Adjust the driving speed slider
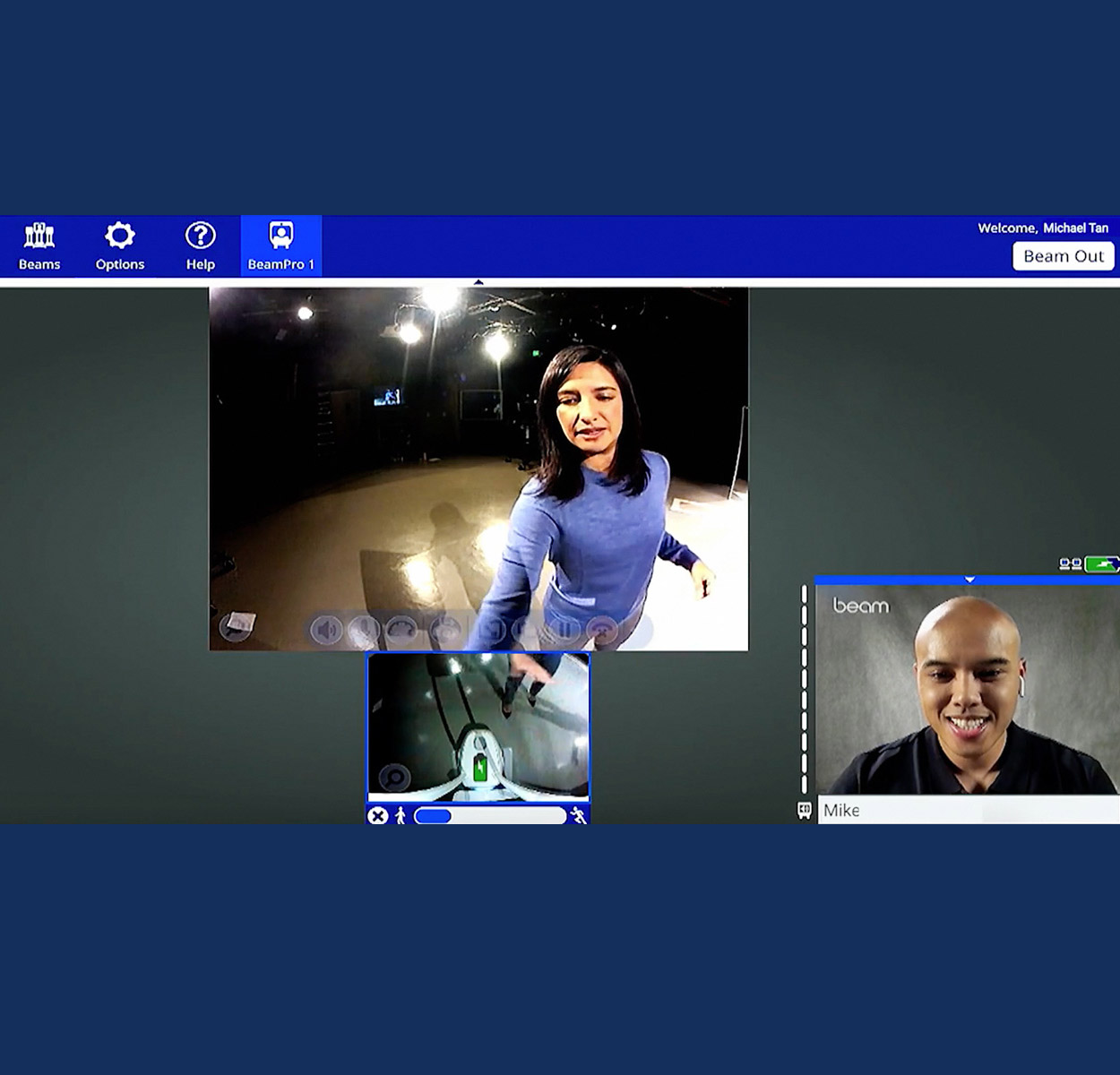 [x=489, y=816]
